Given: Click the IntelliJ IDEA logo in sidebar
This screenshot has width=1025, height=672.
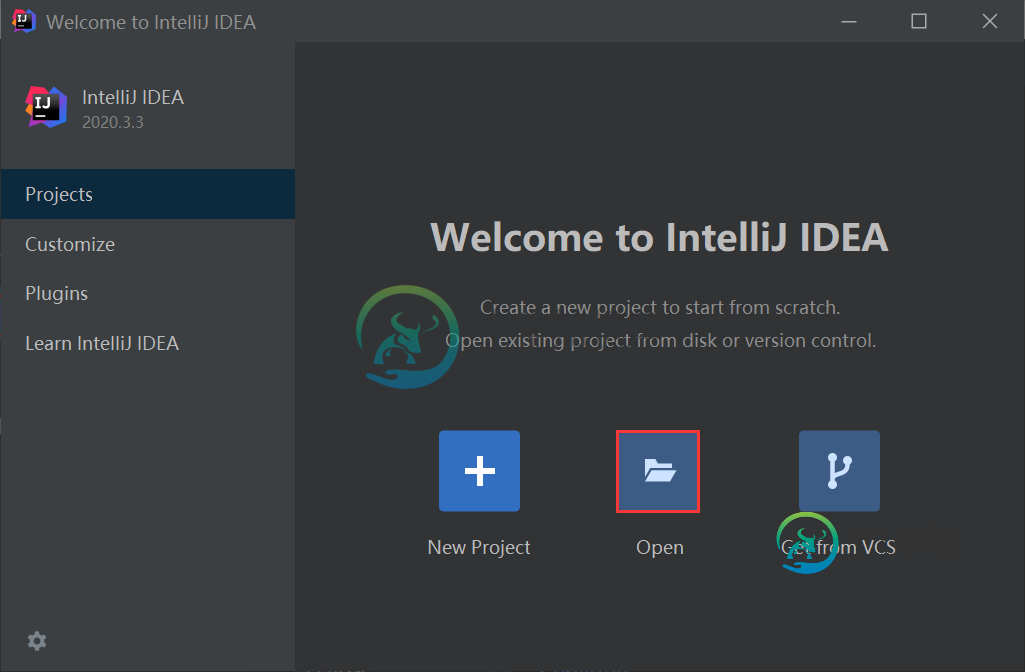Looking at the screenshot, I should [x=46, y=107].
